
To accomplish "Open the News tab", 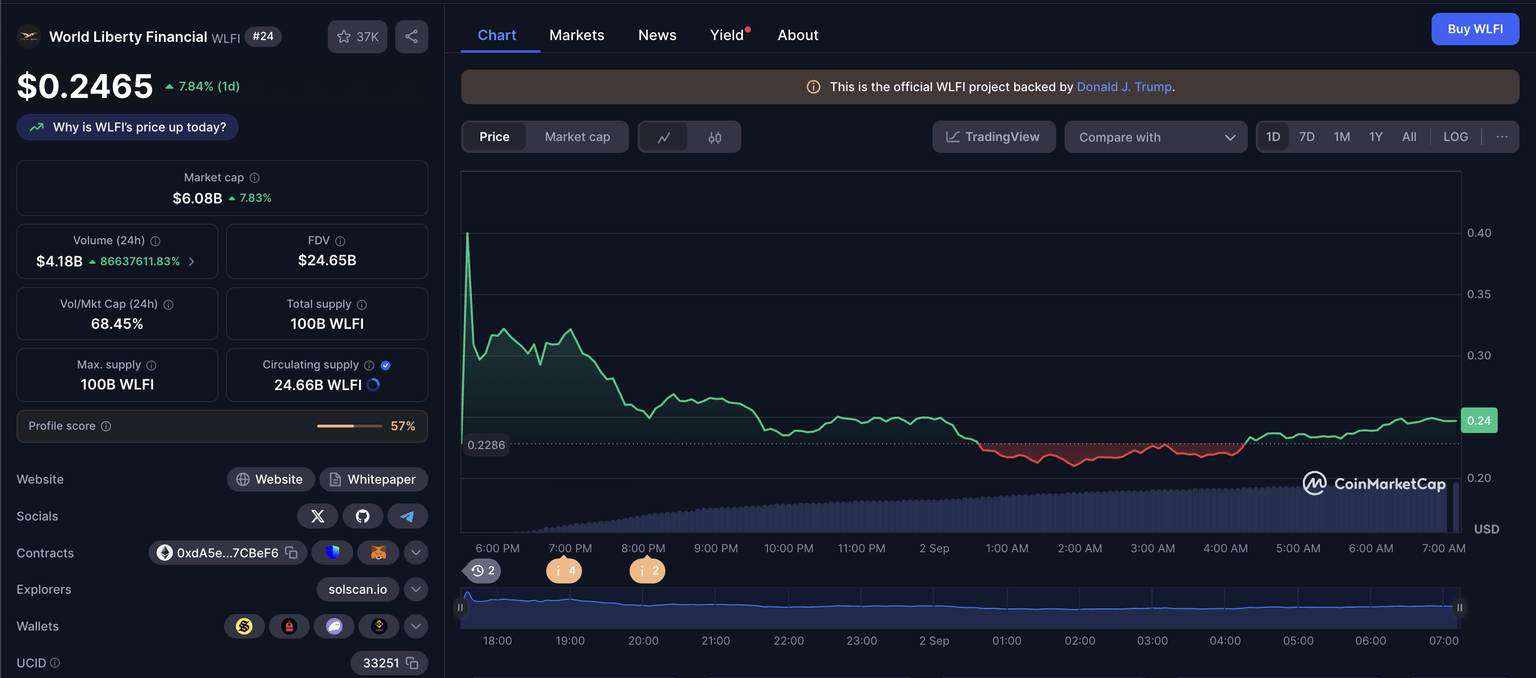I will coord(657,35).
